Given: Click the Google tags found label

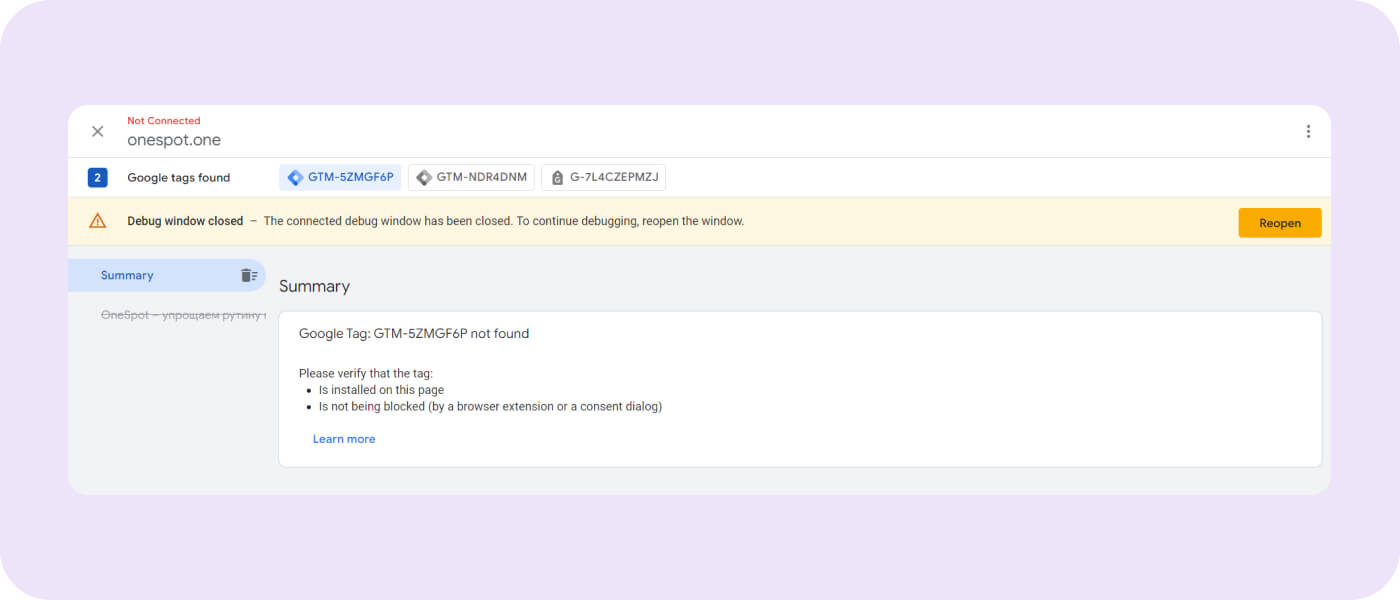Looking at the screenshot, I should 179,178.
